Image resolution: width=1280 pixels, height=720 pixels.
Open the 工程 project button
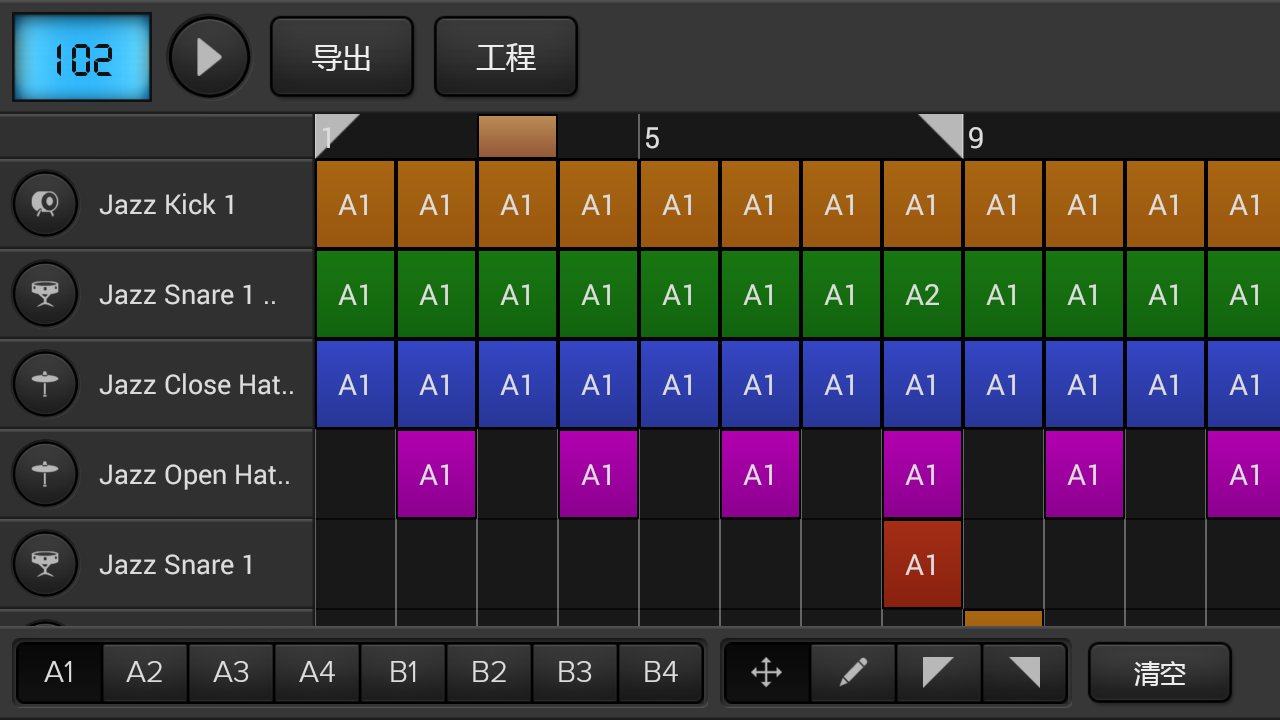pos(506,57)
